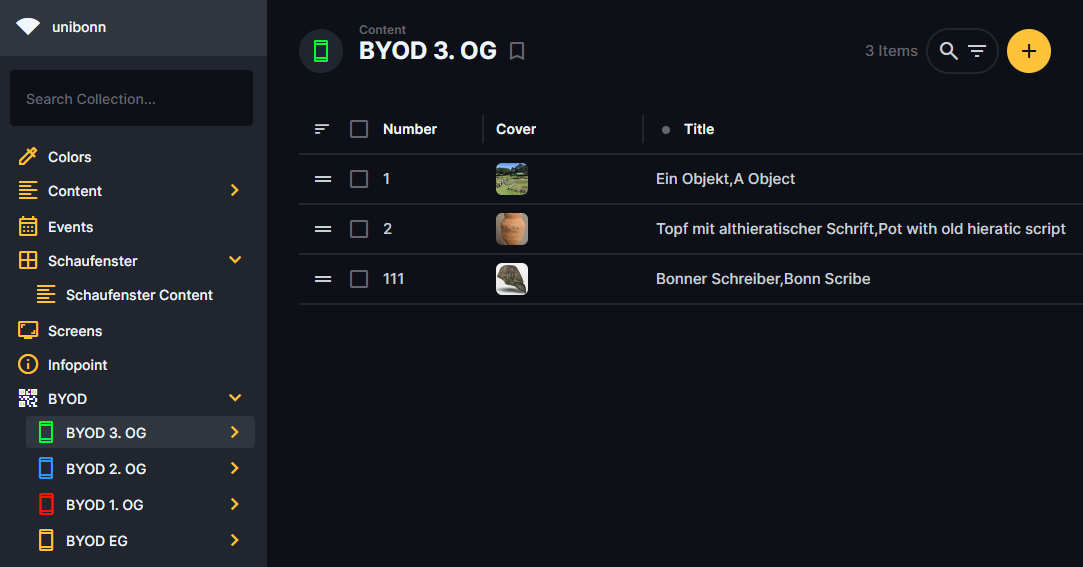Open the pot cover thumbnail of item 2
The image size is (1083, 567).
(512, 229)
